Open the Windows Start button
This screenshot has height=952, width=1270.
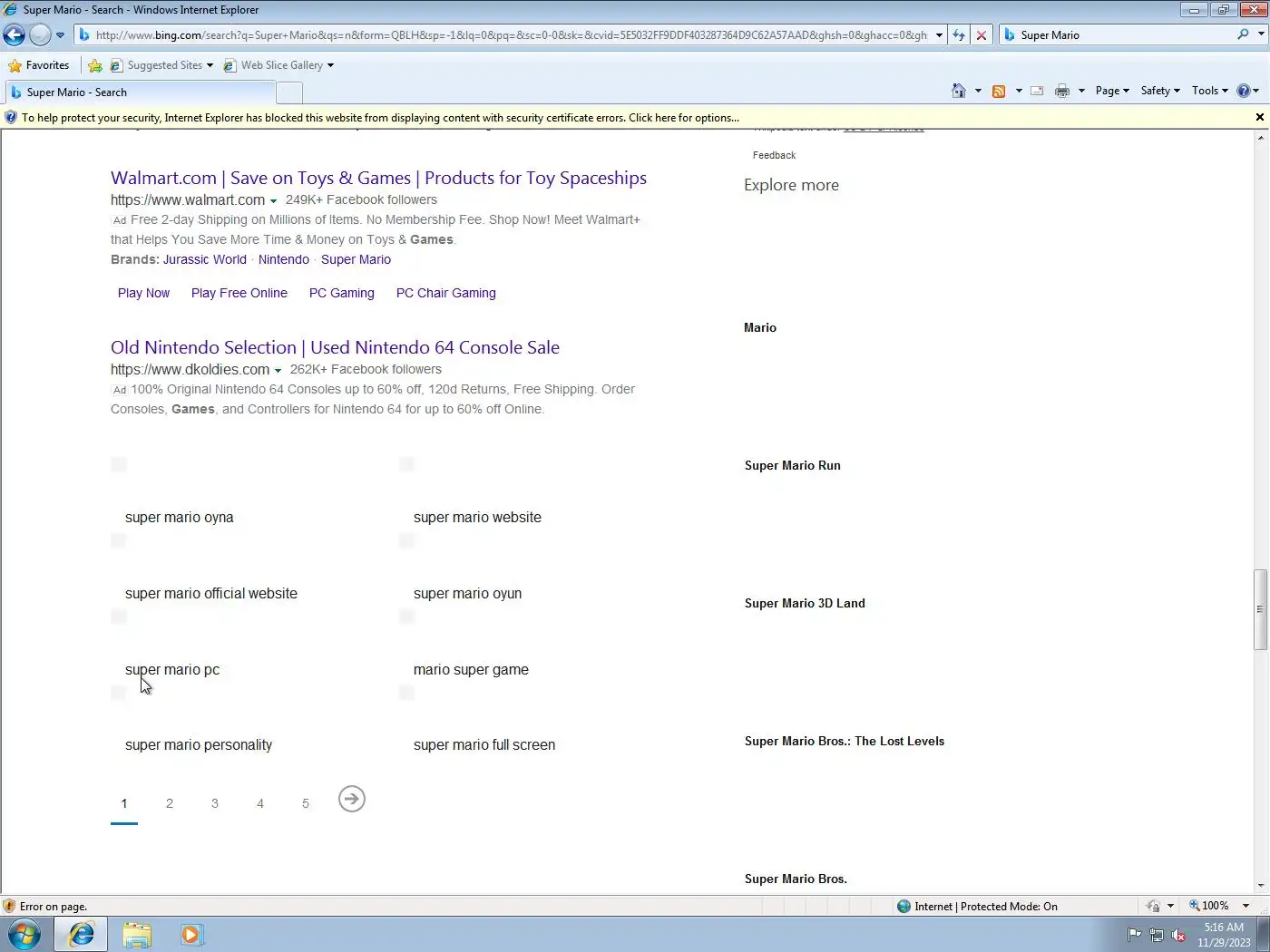[x=24, y=935]
